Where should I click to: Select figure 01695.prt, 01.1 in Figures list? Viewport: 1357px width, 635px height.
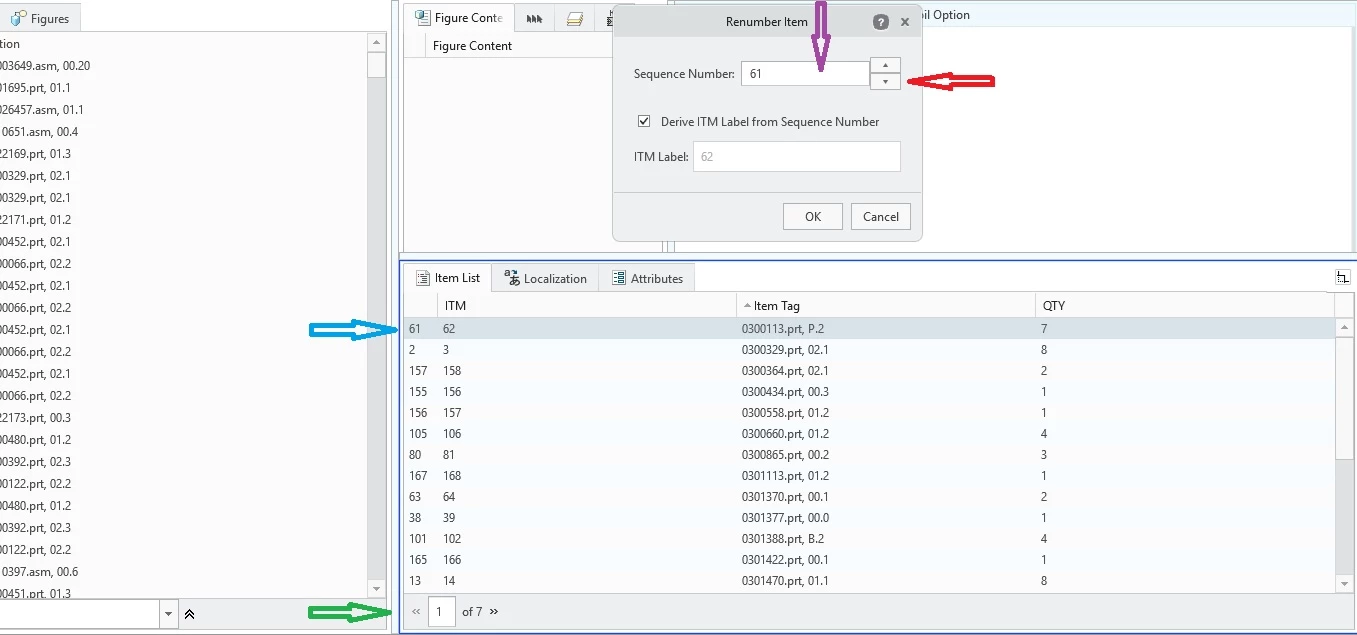point(183,88)
